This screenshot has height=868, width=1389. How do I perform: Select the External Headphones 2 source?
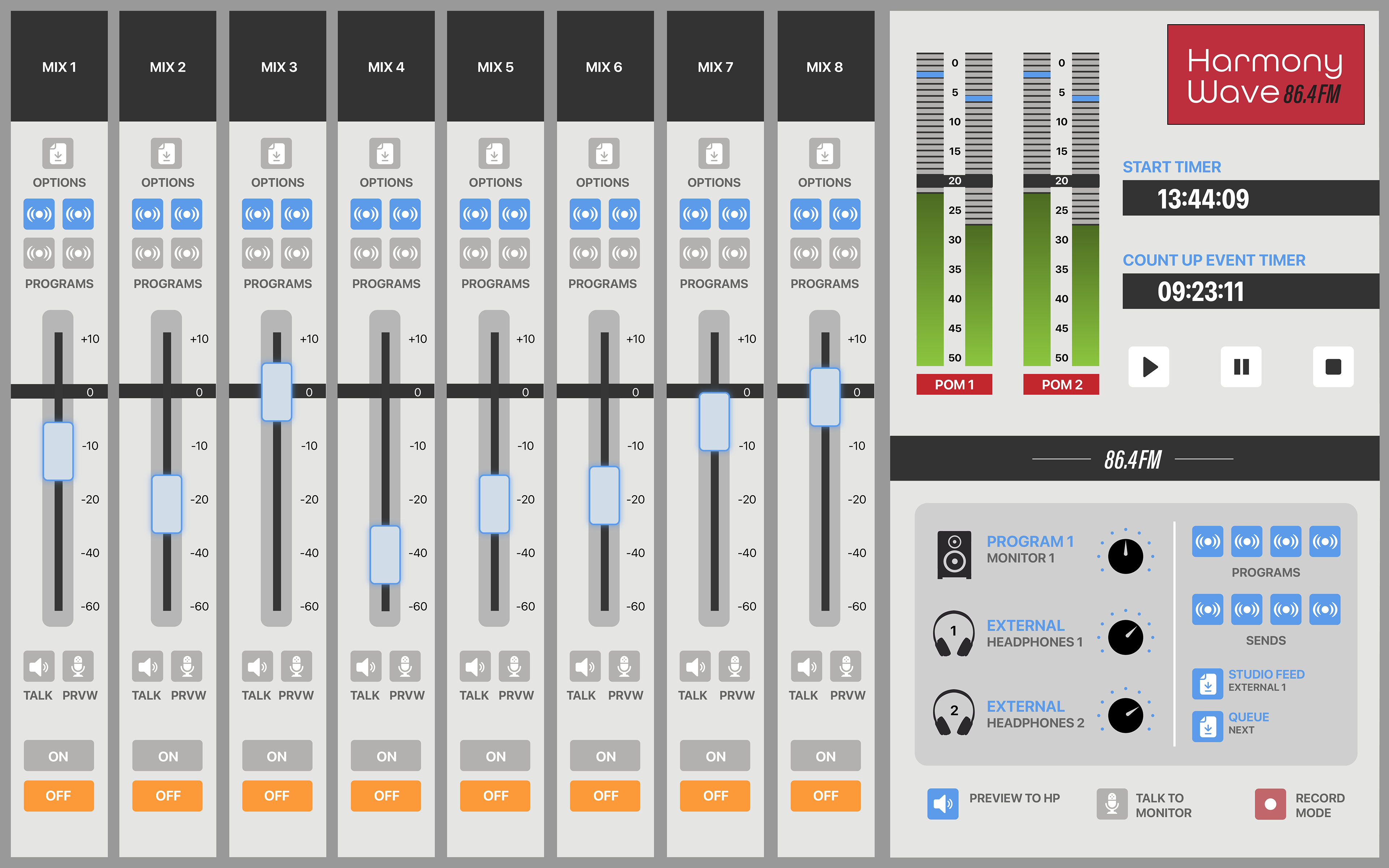(x=1035, y=714)
